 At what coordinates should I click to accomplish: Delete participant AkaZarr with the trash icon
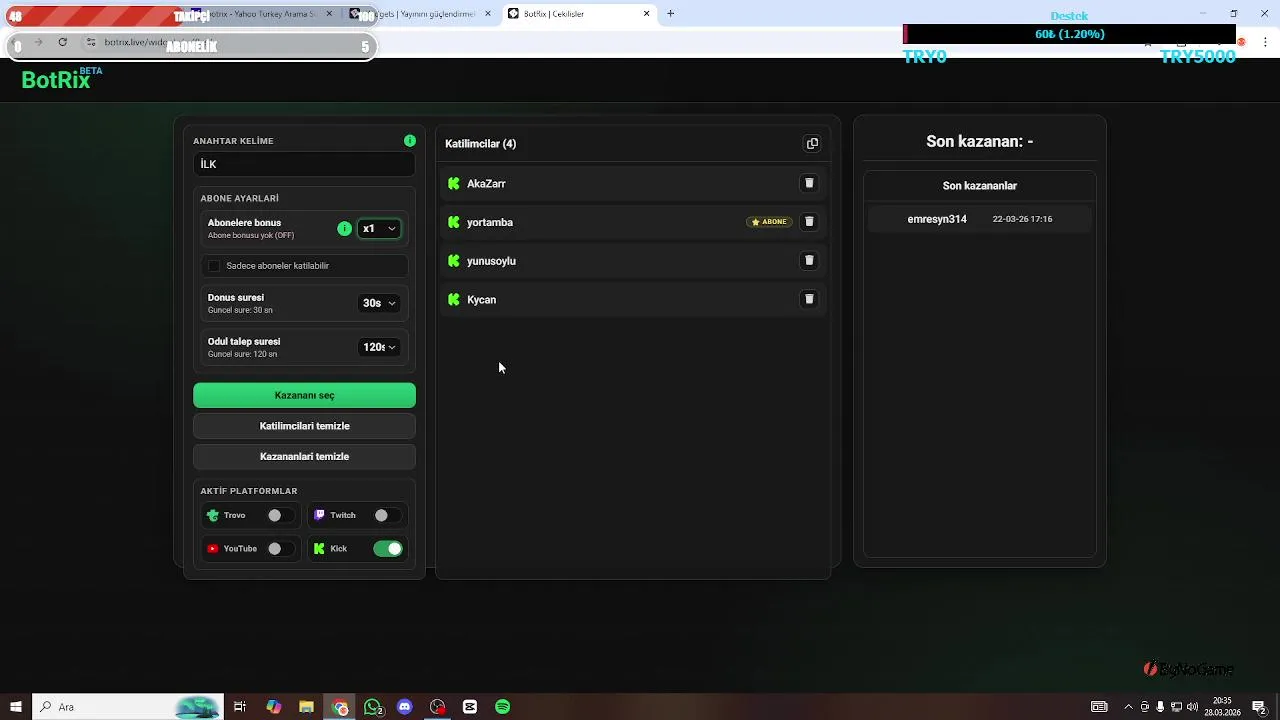809,183
